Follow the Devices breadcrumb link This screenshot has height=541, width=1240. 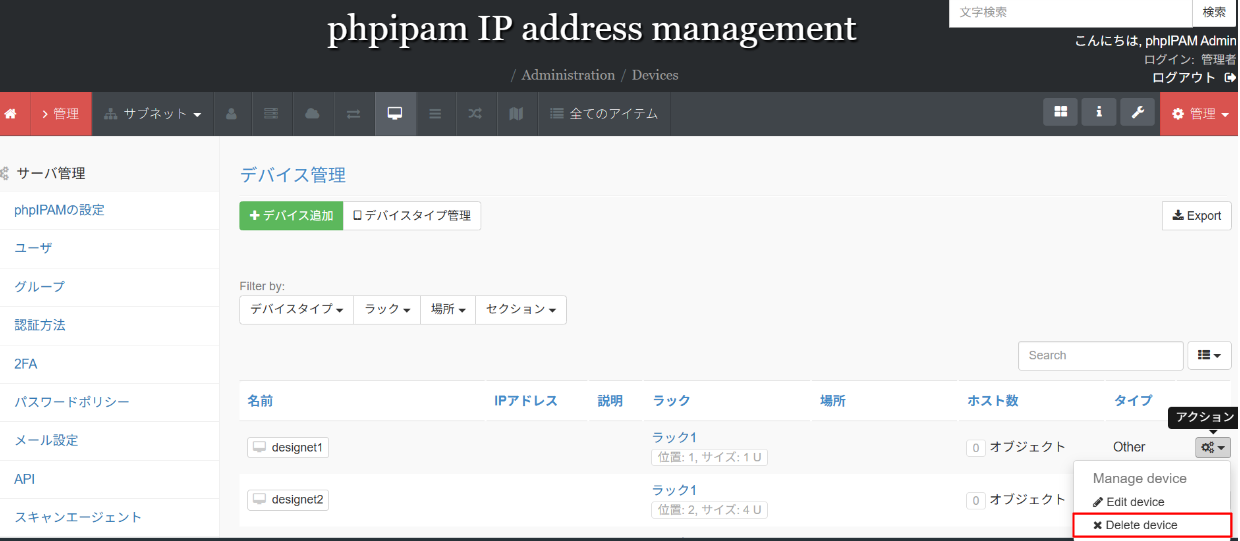655,75
